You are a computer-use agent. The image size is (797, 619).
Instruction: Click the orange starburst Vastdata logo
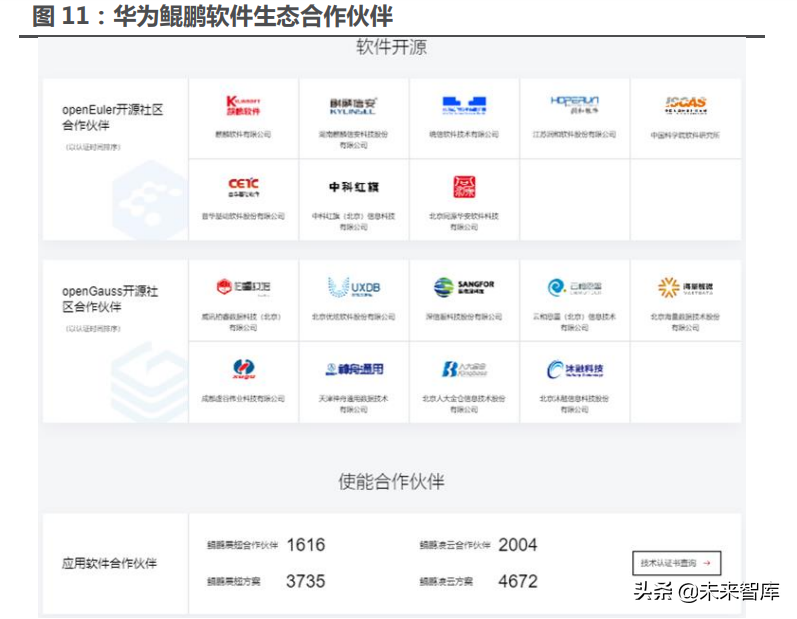tap(685, 287)
